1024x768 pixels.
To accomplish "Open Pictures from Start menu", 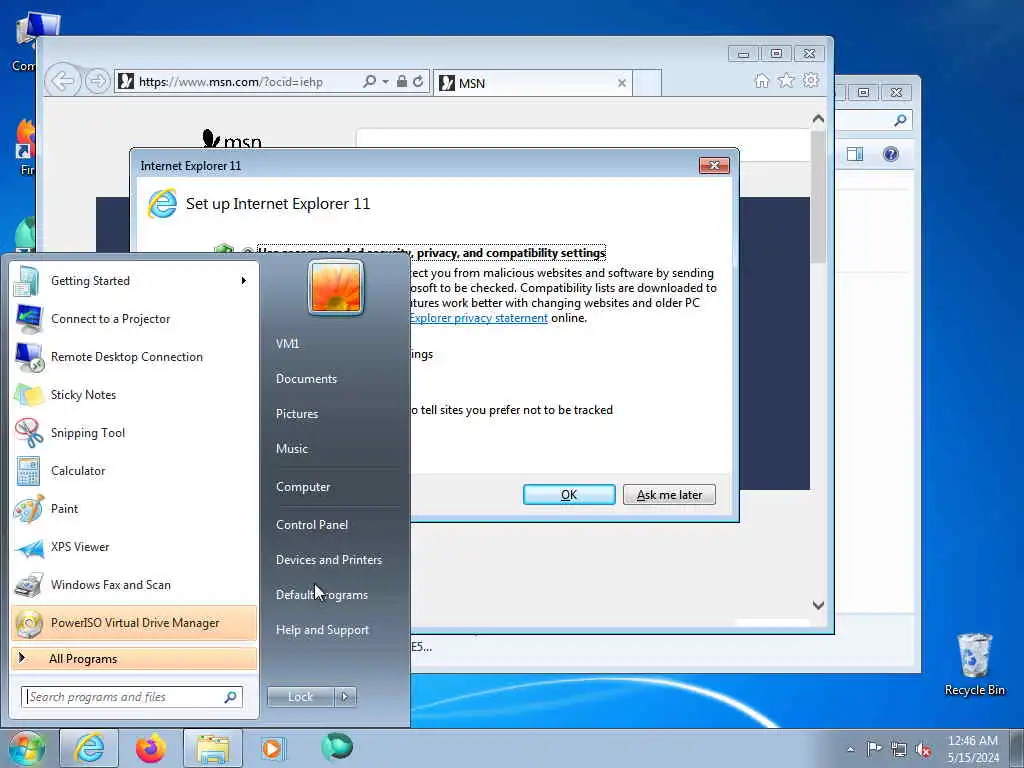I will coord(297,414).
